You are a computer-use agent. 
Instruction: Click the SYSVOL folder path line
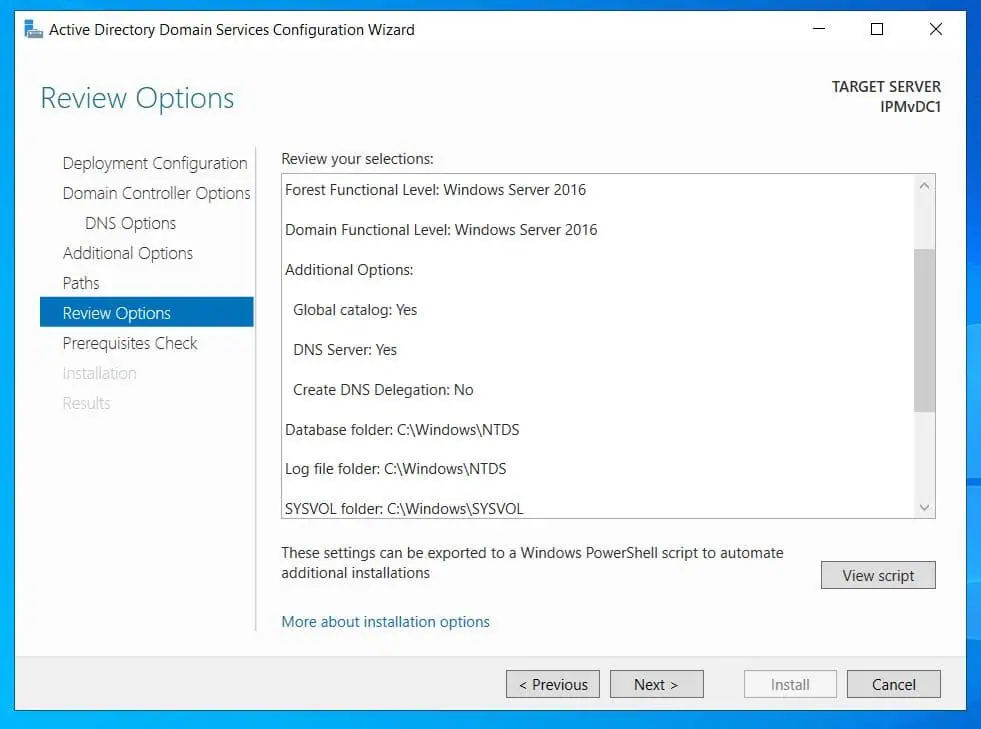404,508
